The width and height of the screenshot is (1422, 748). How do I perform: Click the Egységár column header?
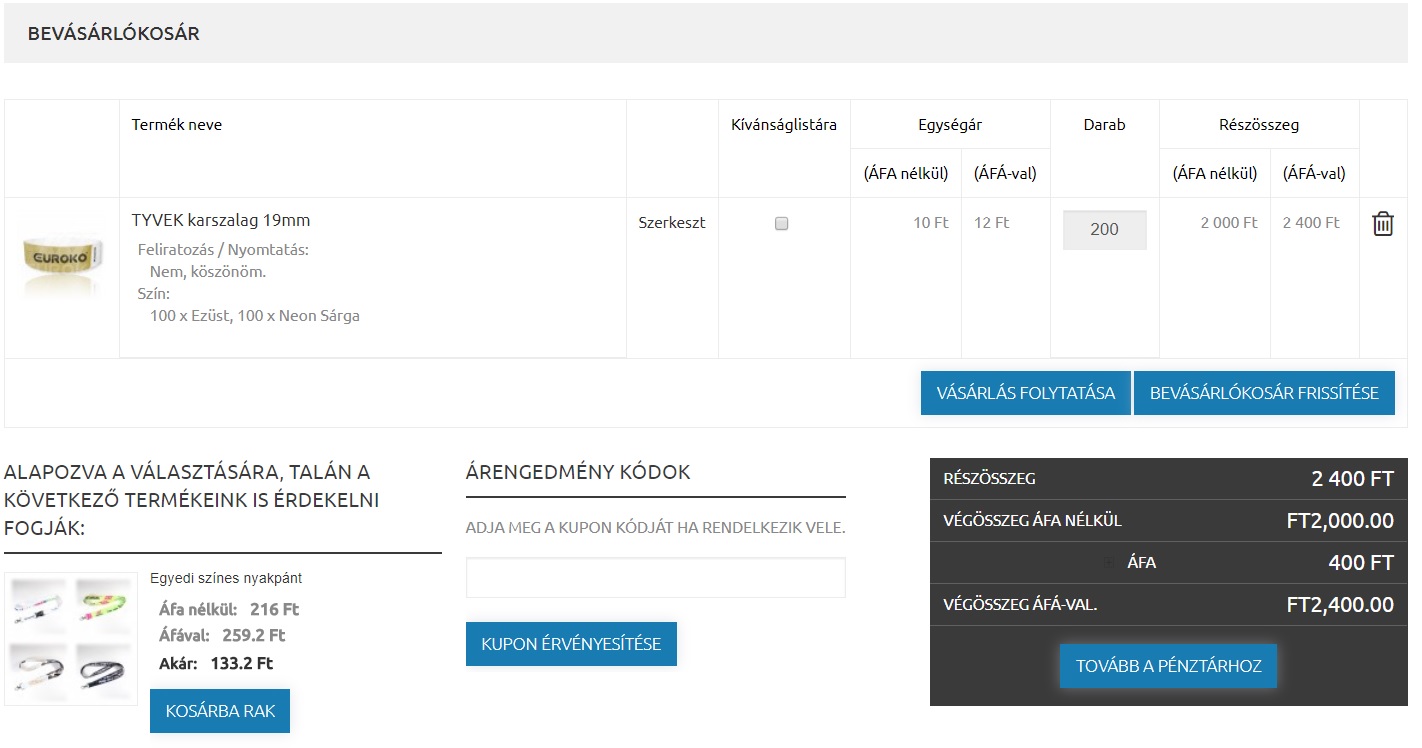(x=950, y=124)
